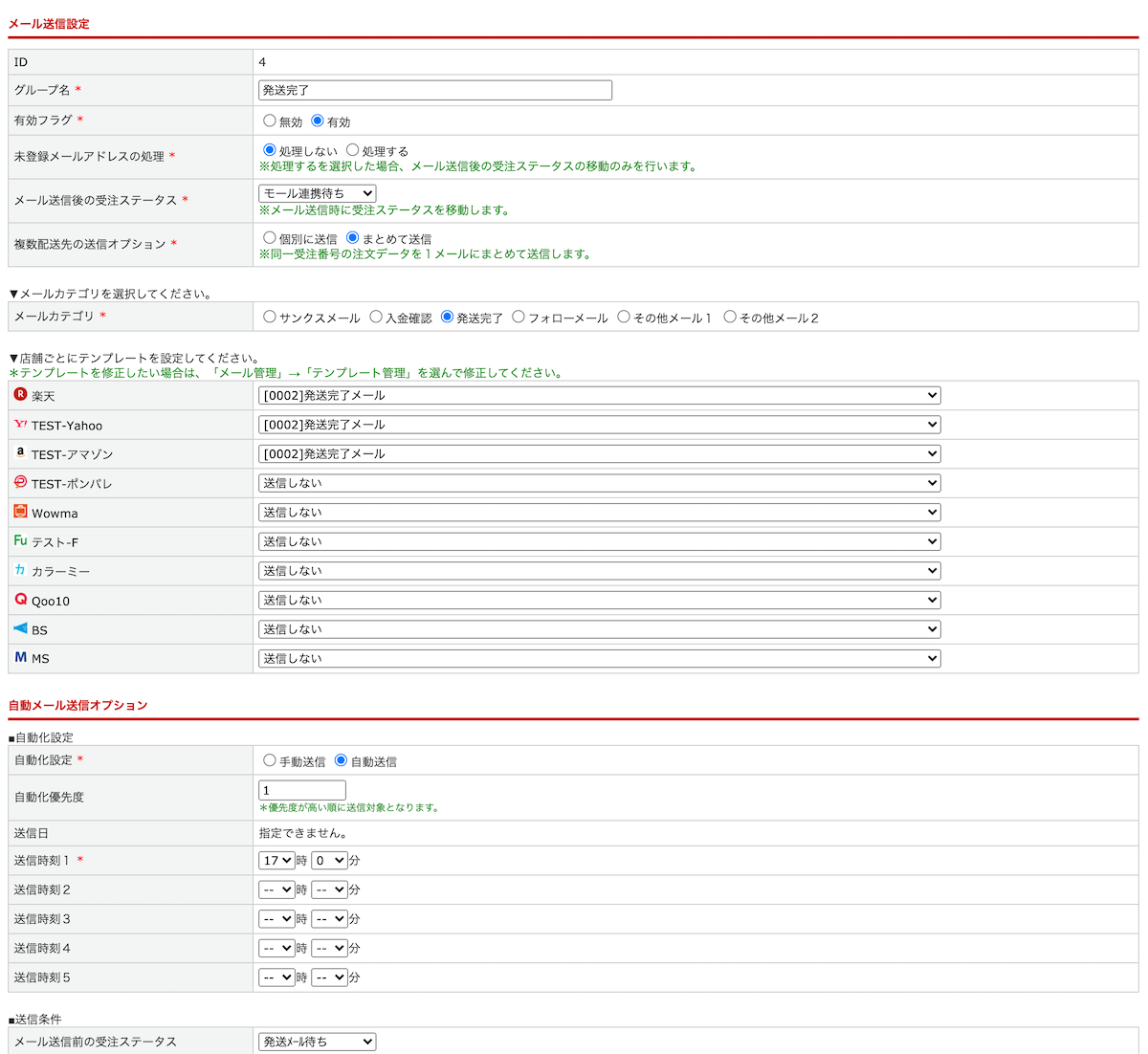The image size is (1148, 1054).
Task: Select サンクスメール mail category
Action: [x=270, y=317]
